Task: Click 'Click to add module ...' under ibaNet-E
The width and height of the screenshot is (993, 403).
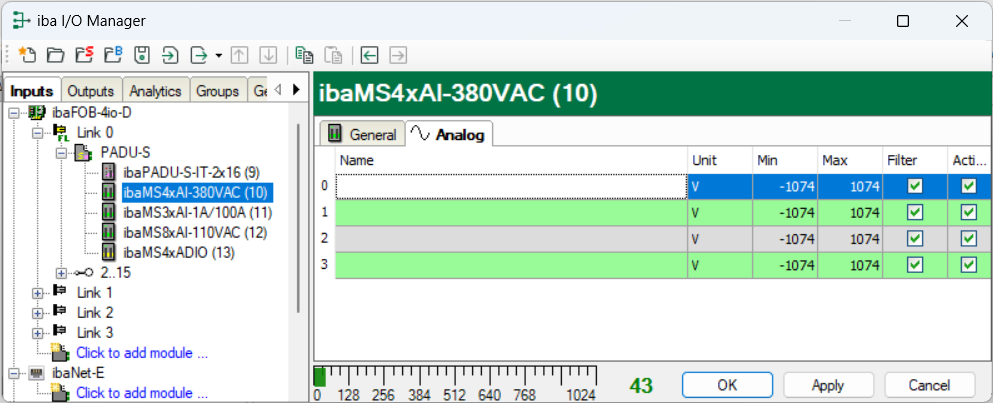Action: tap(142, 393)
